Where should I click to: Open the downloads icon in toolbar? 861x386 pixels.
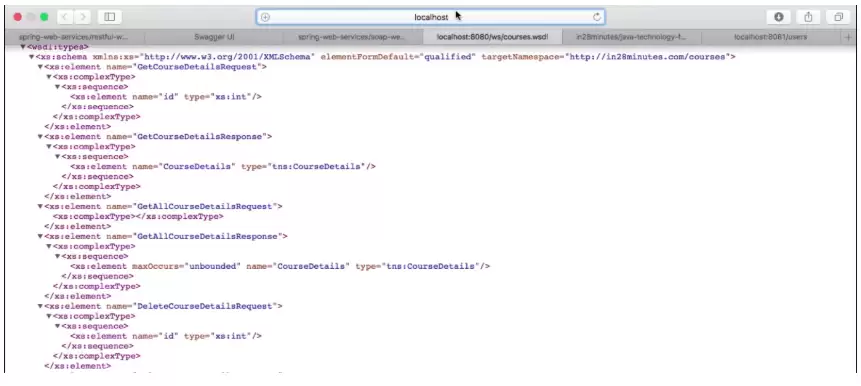tap(779, 17)
